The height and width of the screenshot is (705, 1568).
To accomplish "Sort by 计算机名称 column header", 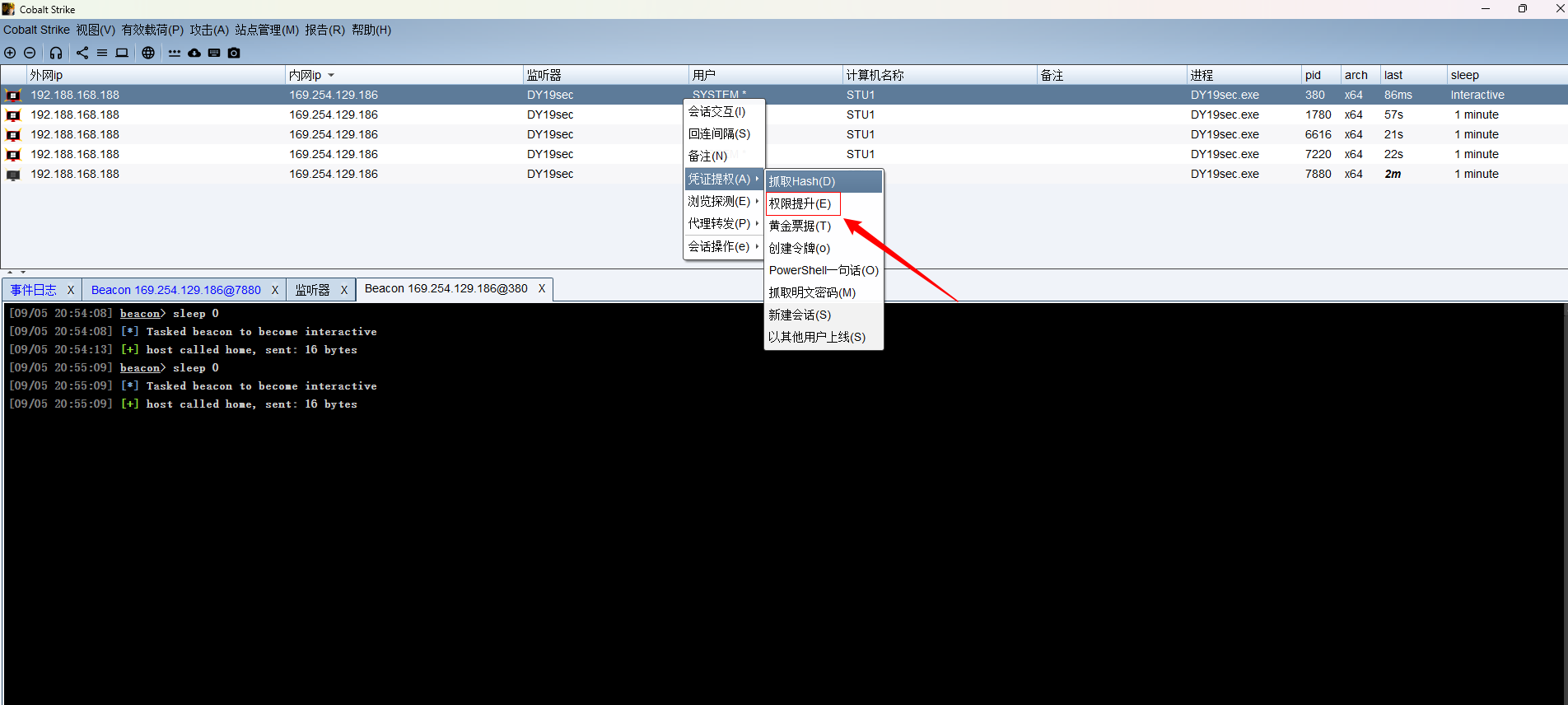I will [x=940, y=75].
